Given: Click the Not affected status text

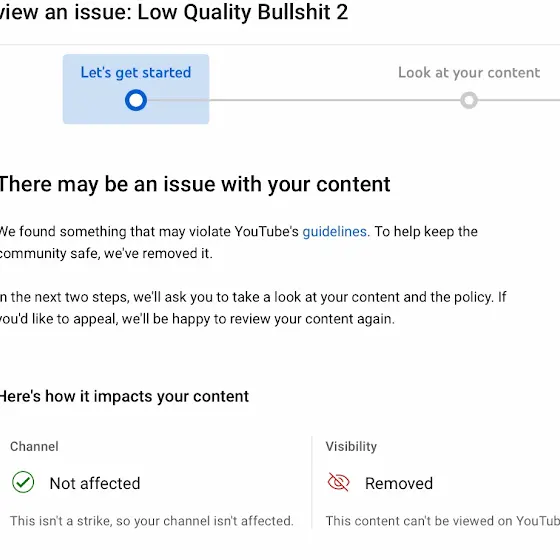Looking at the screenshot, I should 95,483.
